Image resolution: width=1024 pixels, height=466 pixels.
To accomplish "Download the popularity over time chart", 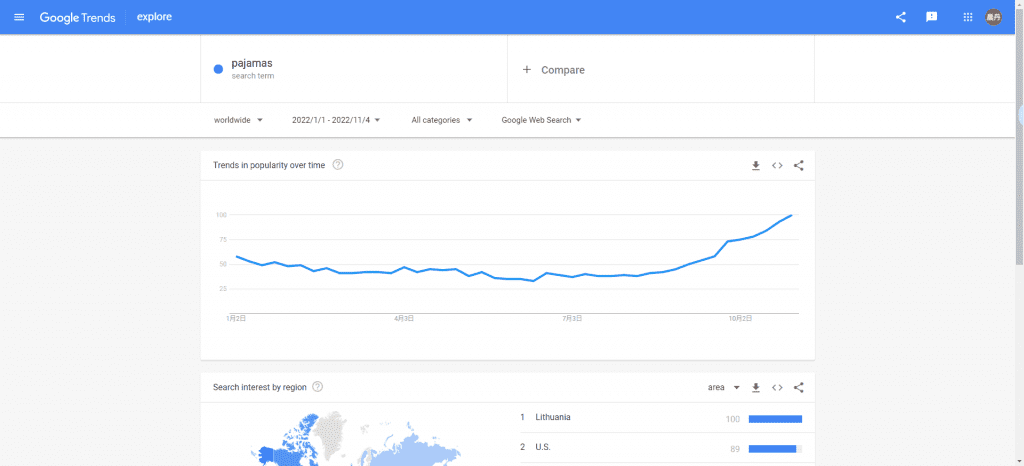I will tap(756, 165).
